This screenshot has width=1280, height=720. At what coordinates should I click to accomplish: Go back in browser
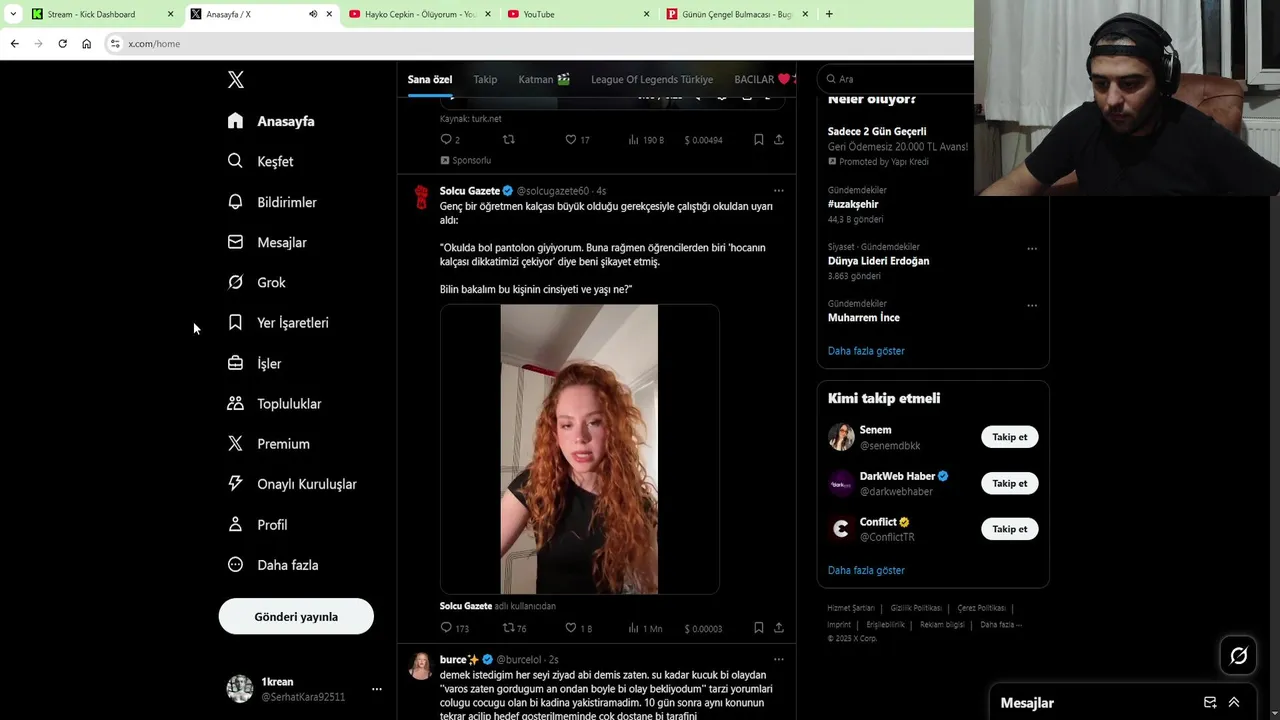tap(14, 43)
